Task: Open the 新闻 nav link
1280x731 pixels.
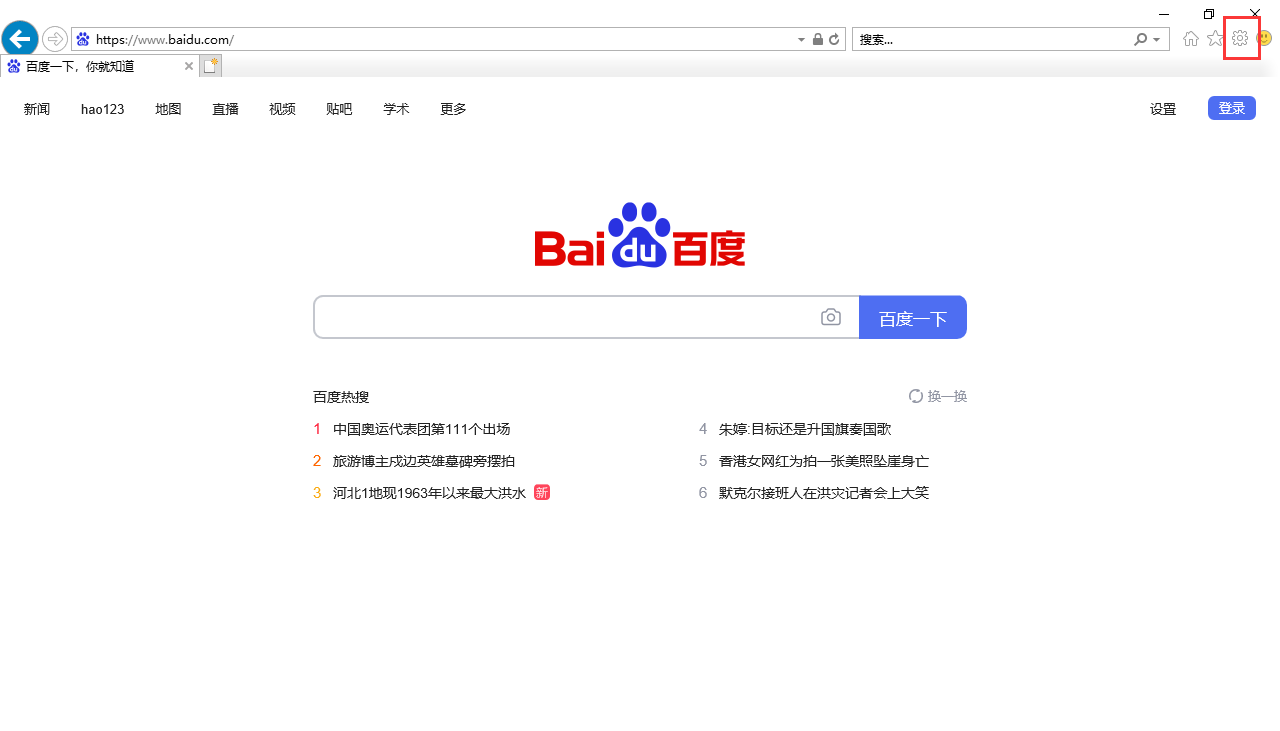Action: pos(37,109)
